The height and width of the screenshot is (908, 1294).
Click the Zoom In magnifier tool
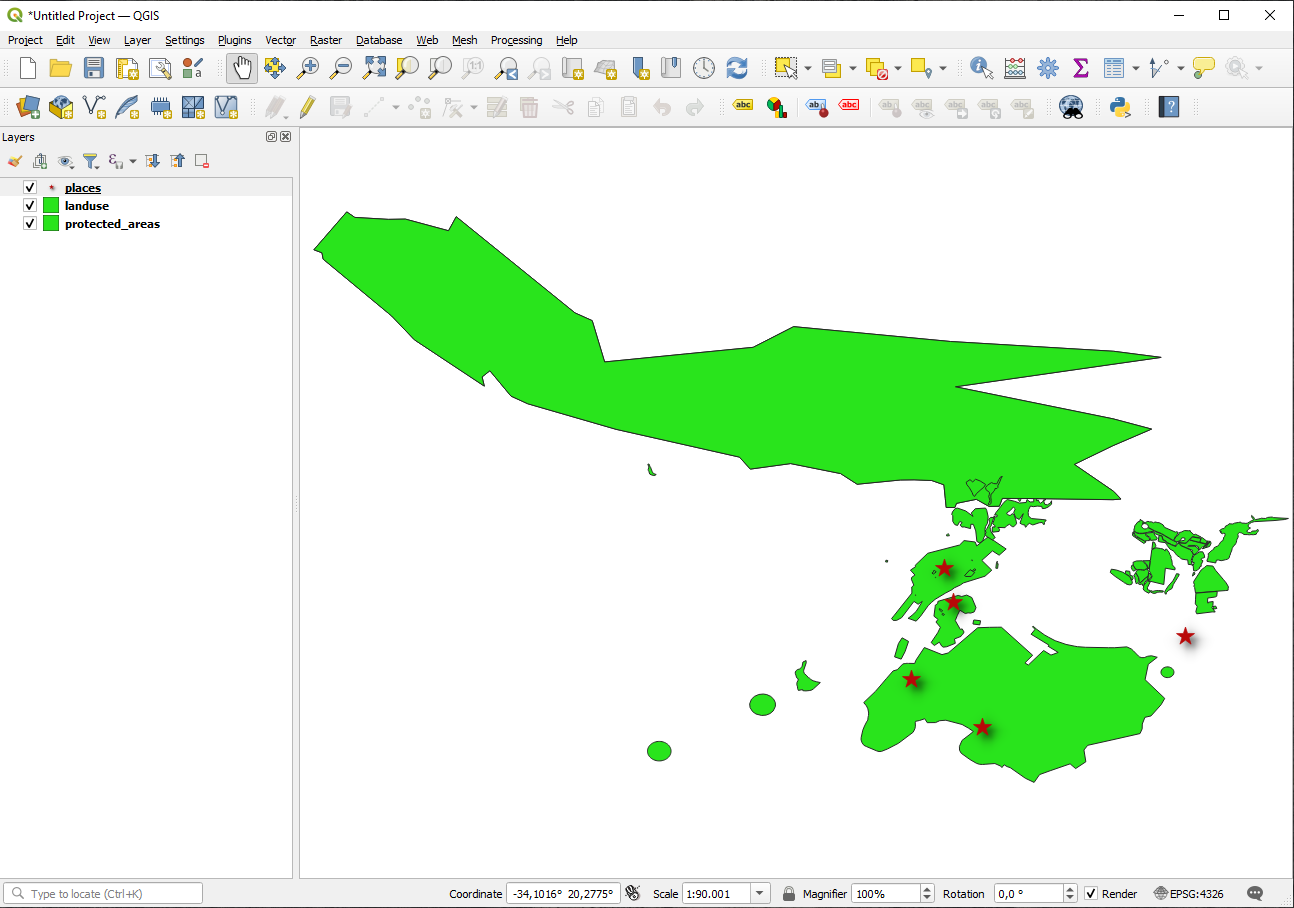pyautogui.click(x=308, y=68)
